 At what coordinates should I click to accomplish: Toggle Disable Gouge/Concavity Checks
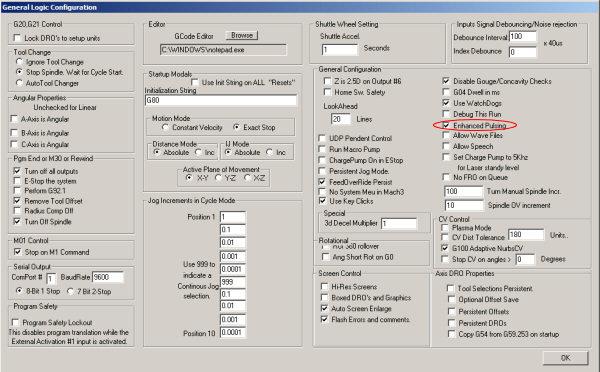(446, 81)
